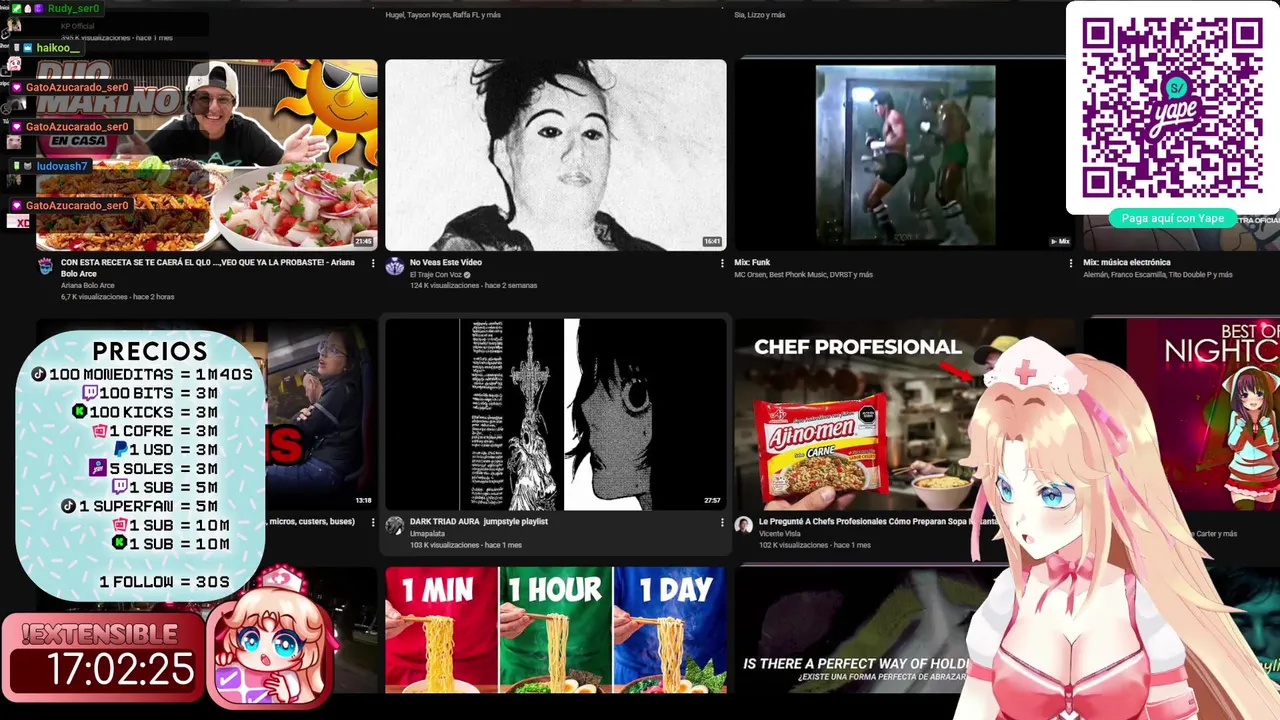
Task: Open 'Ariana Bolo Arce' channel name under title
Action: (88, 285)
